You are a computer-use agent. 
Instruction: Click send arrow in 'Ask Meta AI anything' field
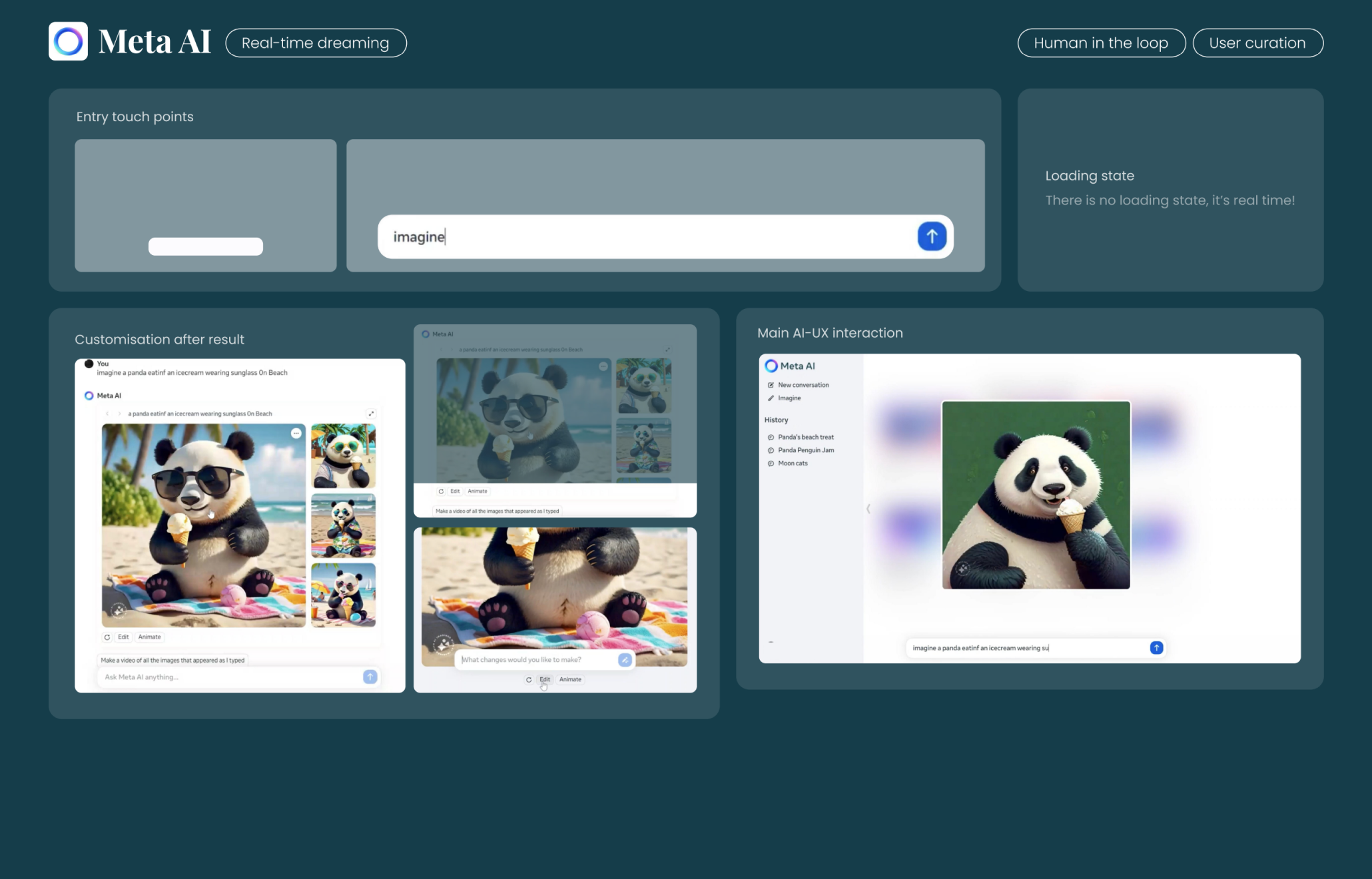click(x=370, y=677)
